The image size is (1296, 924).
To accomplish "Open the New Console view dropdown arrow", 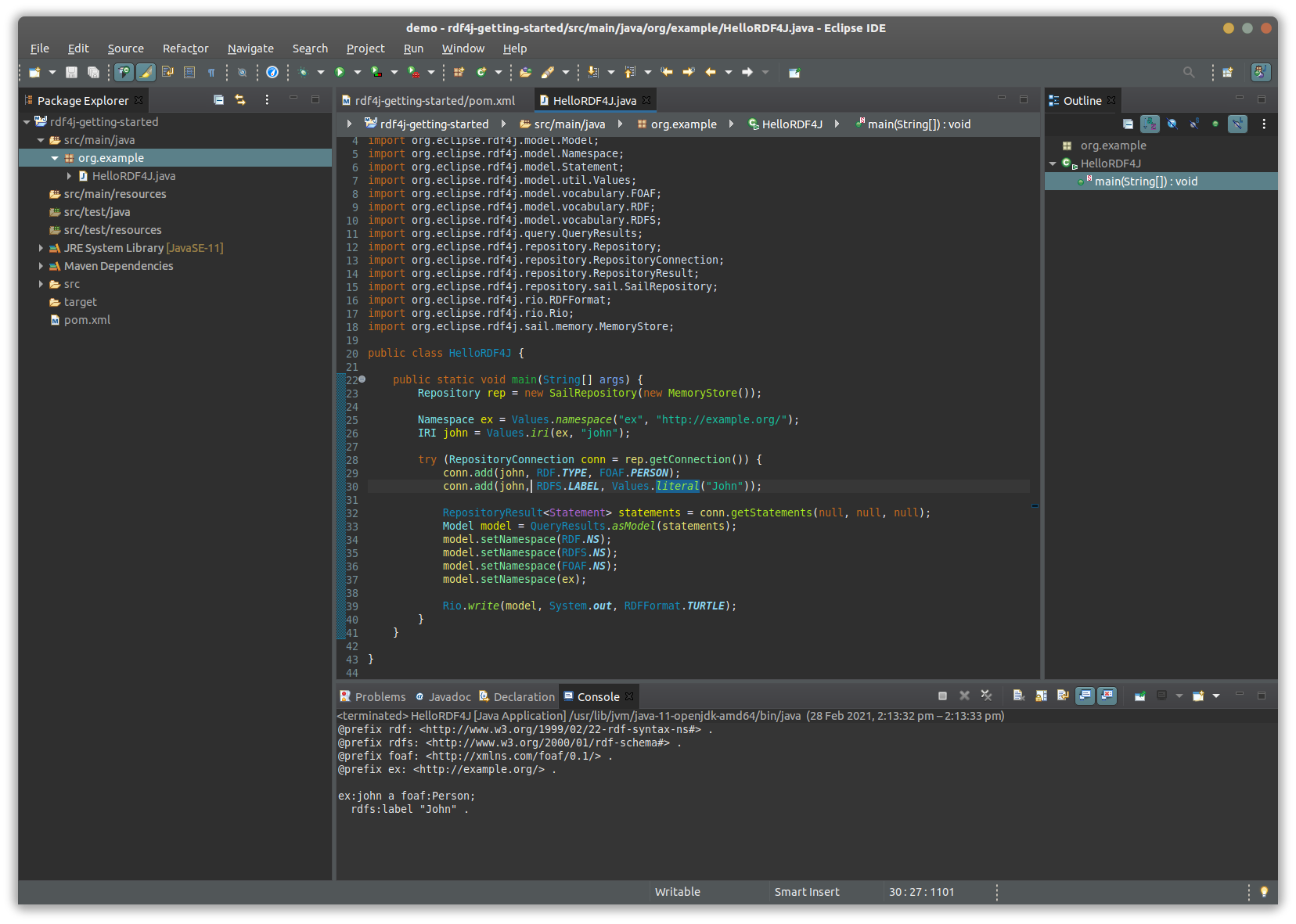I will [x=1216, y=696].
